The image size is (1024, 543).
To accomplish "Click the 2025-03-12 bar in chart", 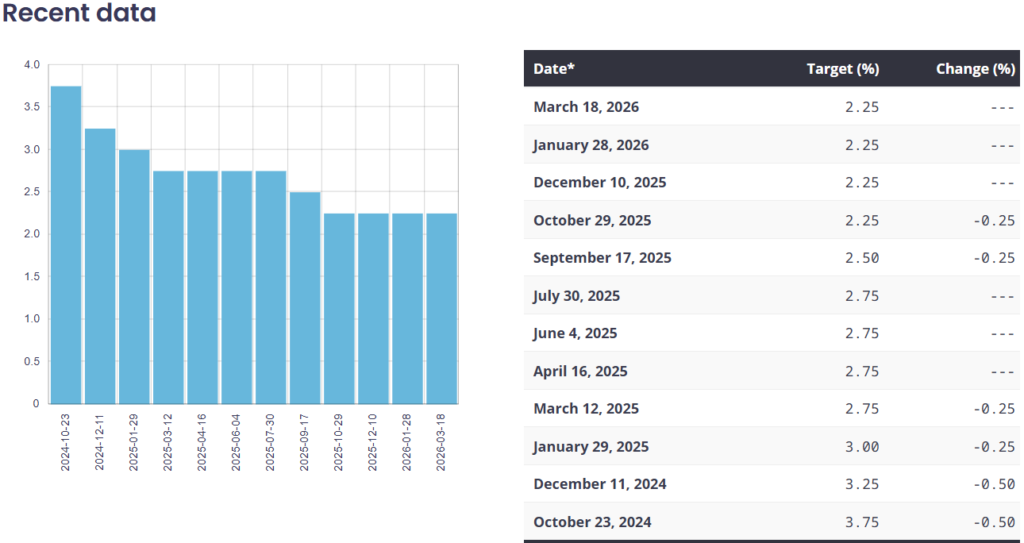I will click(168, 287).
